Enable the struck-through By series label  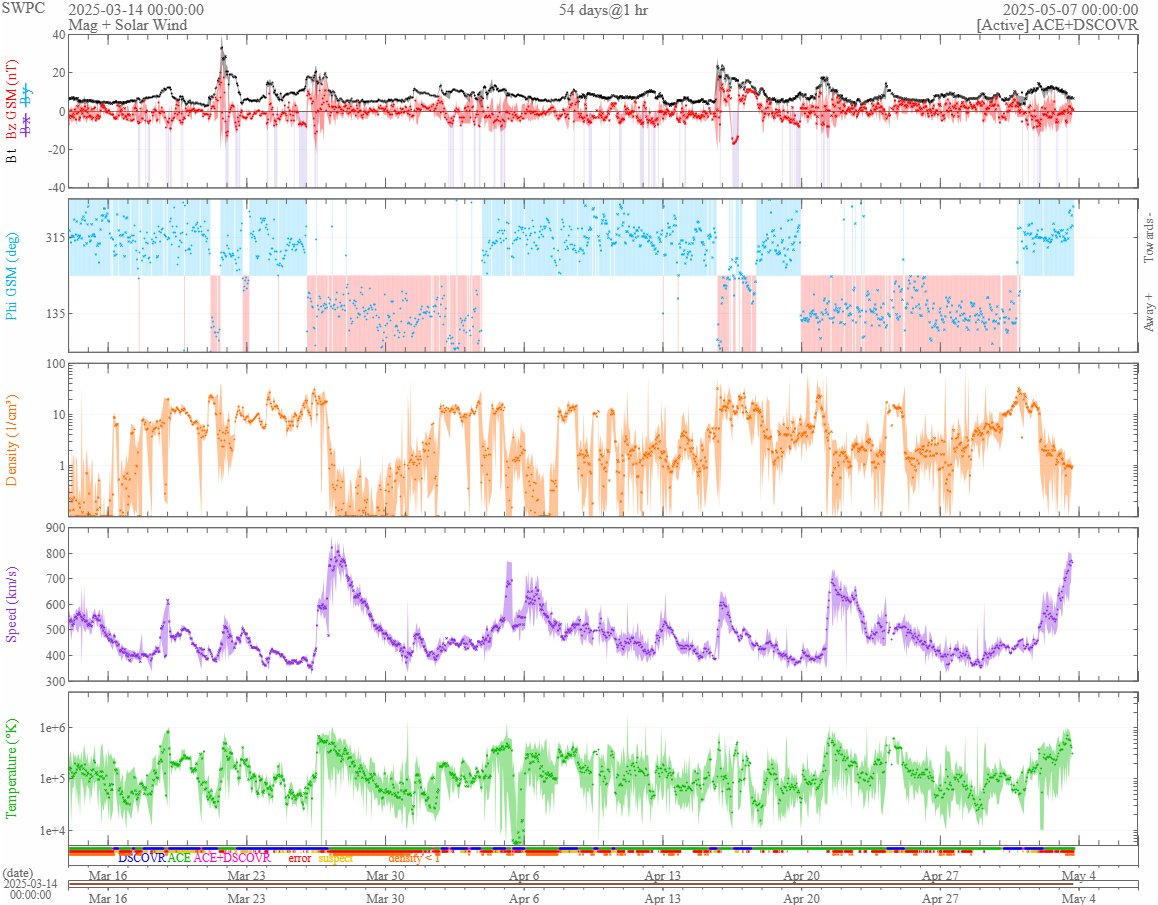[x=26, y=95]
